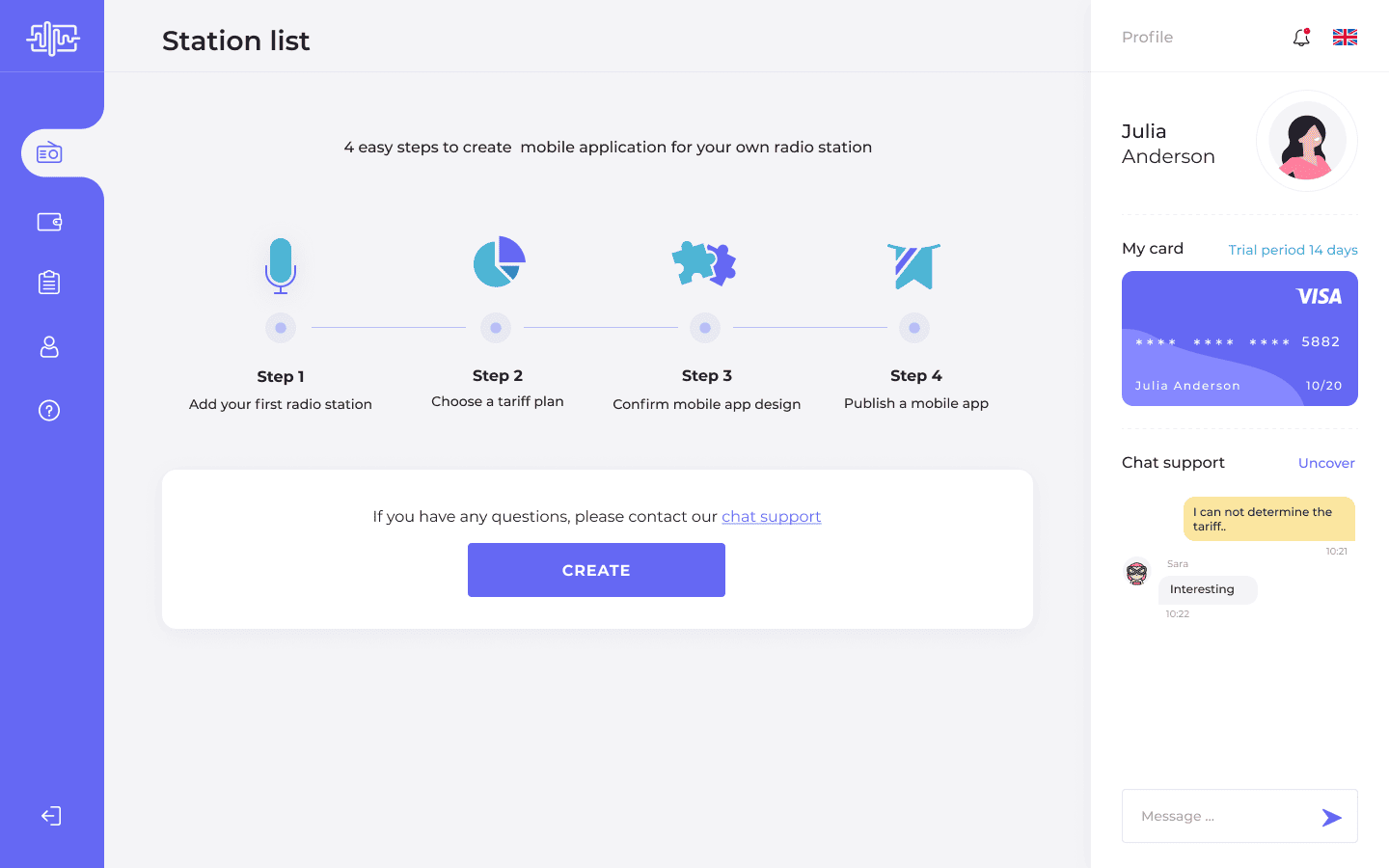
Task: Click the logout icon at sidebar bottom
Action: click(x=51, y=816)
